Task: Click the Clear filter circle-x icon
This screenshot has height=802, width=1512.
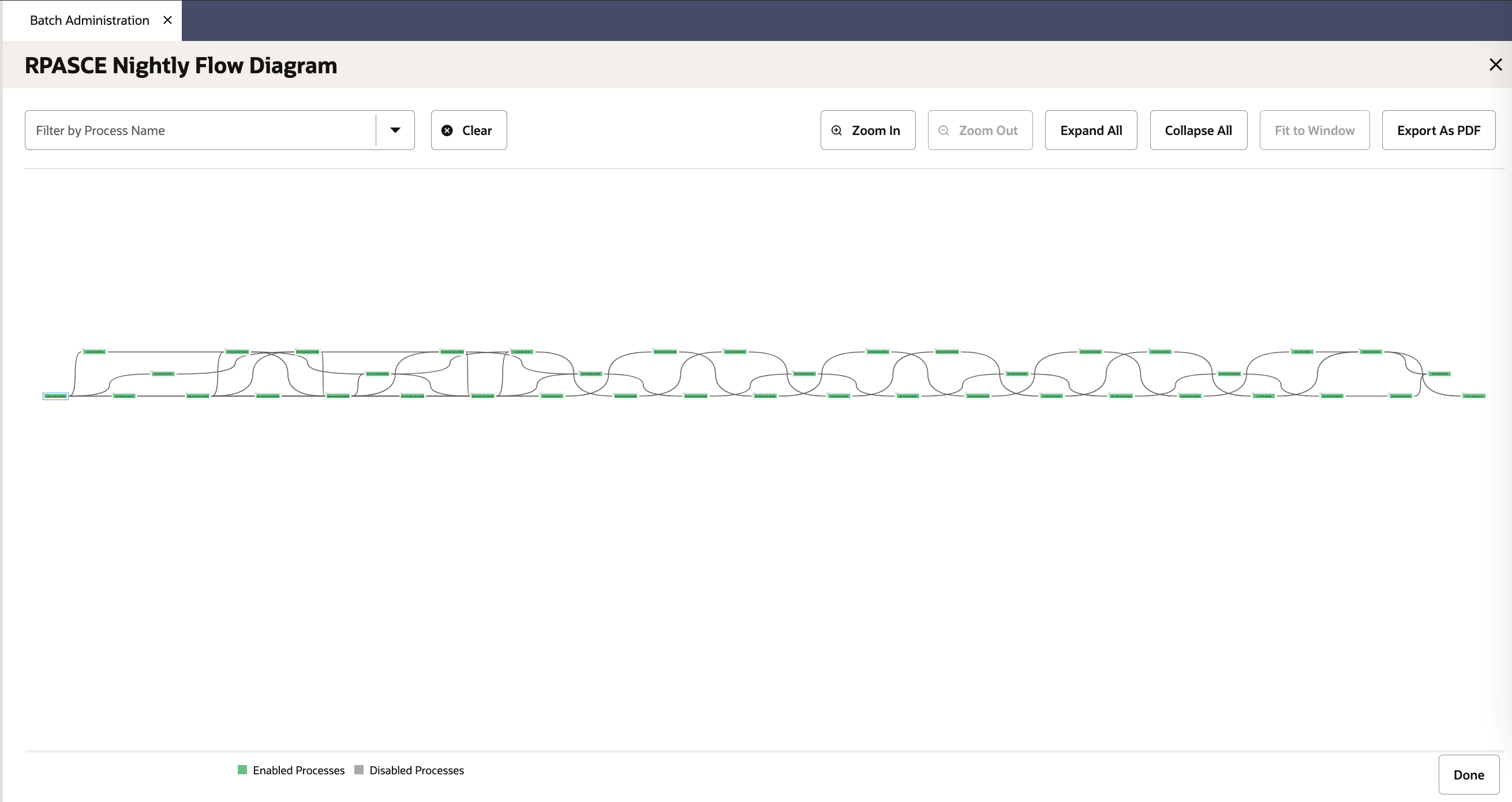Action: (447, 130)
